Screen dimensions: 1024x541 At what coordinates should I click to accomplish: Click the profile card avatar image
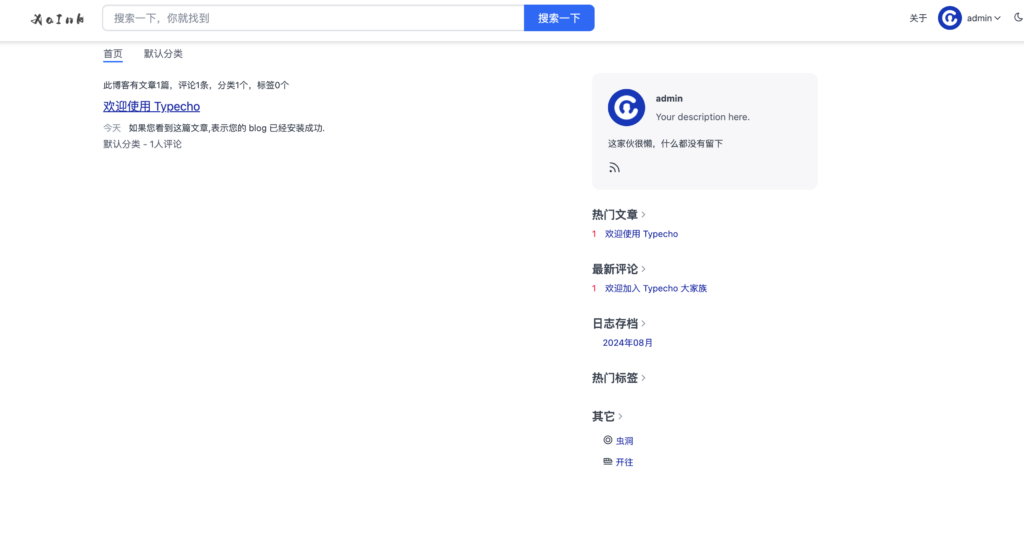point(626,107)
